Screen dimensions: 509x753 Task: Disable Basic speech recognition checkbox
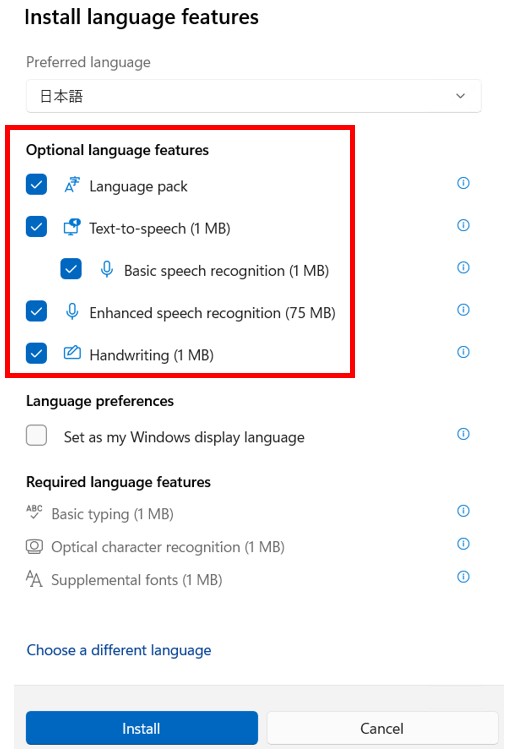coord(71,269)
